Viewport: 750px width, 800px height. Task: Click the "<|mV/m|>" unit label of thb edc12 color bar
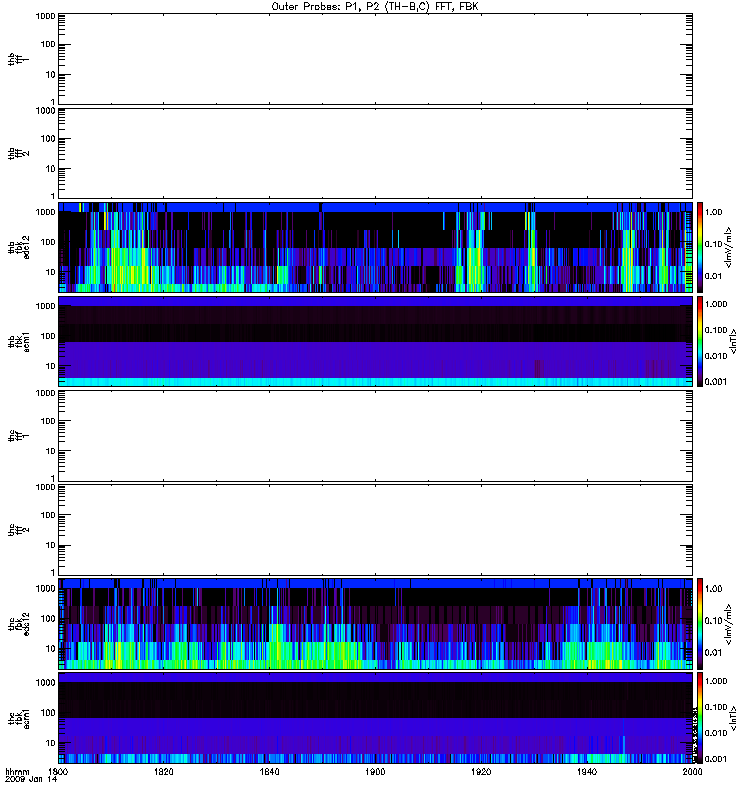click(729, 247)
